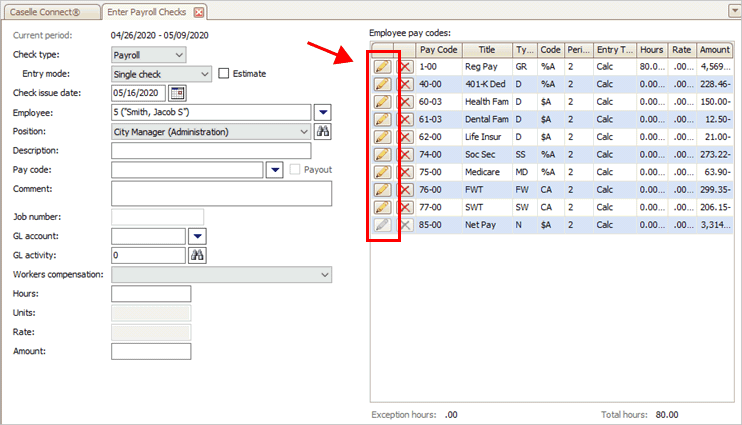The width and height of the screenshot is (742, 425).
Task: Click the Pay code input field
Action: 187,169
